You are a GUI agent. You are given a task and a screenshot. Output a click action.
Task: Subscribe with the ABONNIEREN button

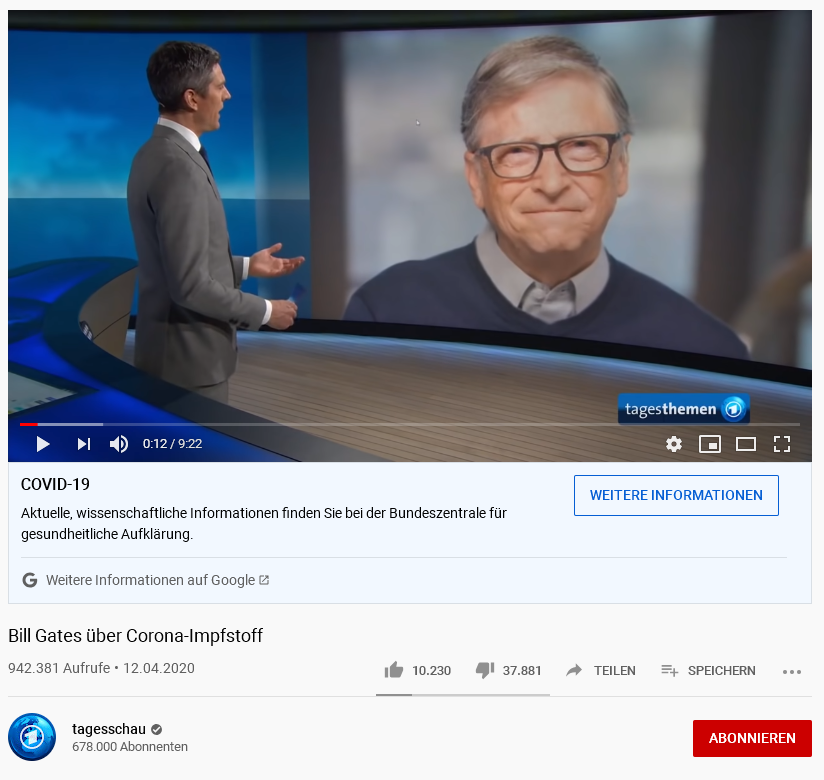[752, 738]
